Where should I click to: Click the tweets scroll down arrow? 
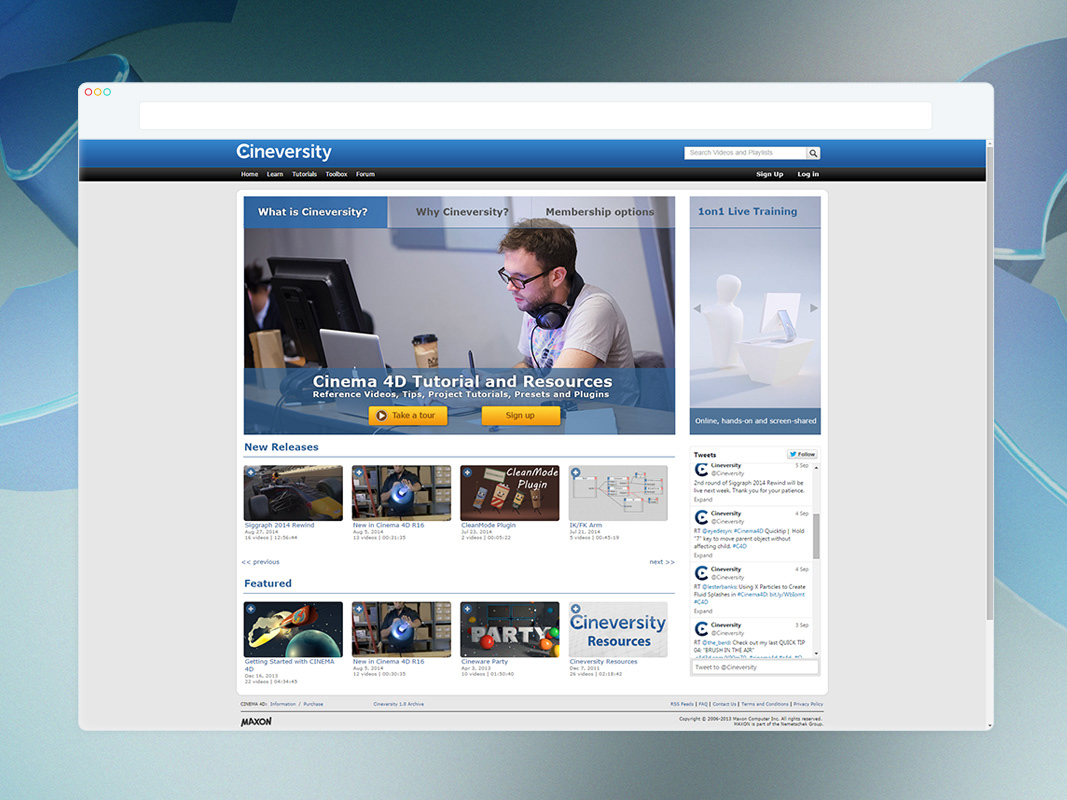(816, 654)
